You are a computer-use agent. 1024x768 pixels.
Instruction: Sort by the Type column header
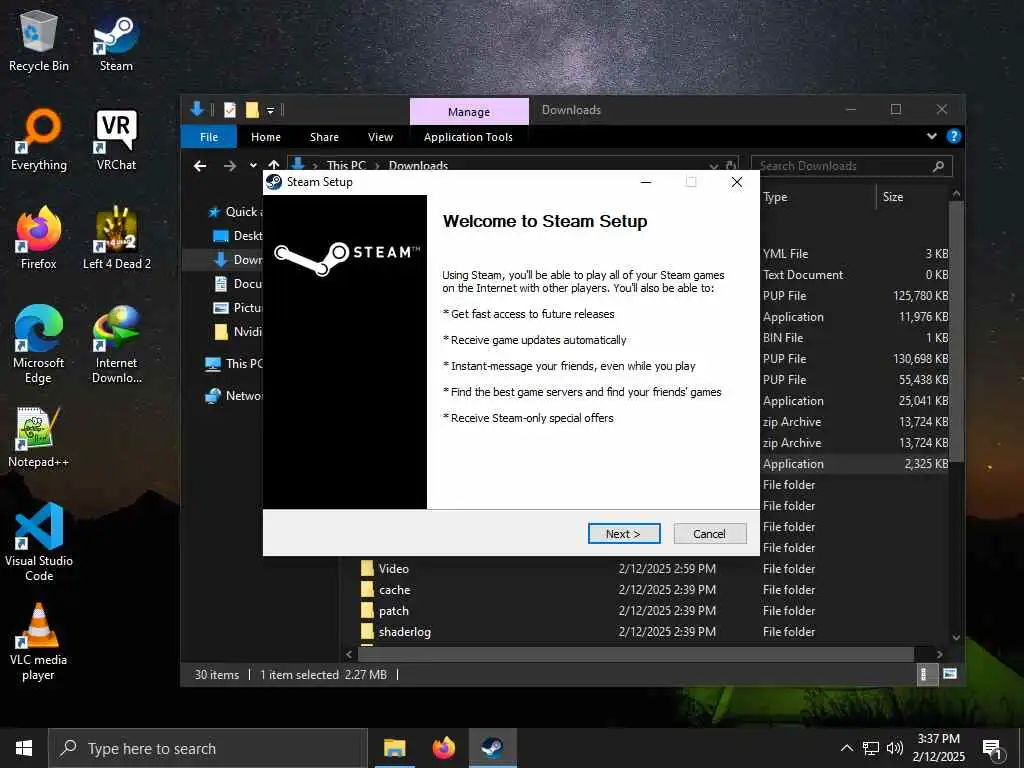click(x=818, y=197)
